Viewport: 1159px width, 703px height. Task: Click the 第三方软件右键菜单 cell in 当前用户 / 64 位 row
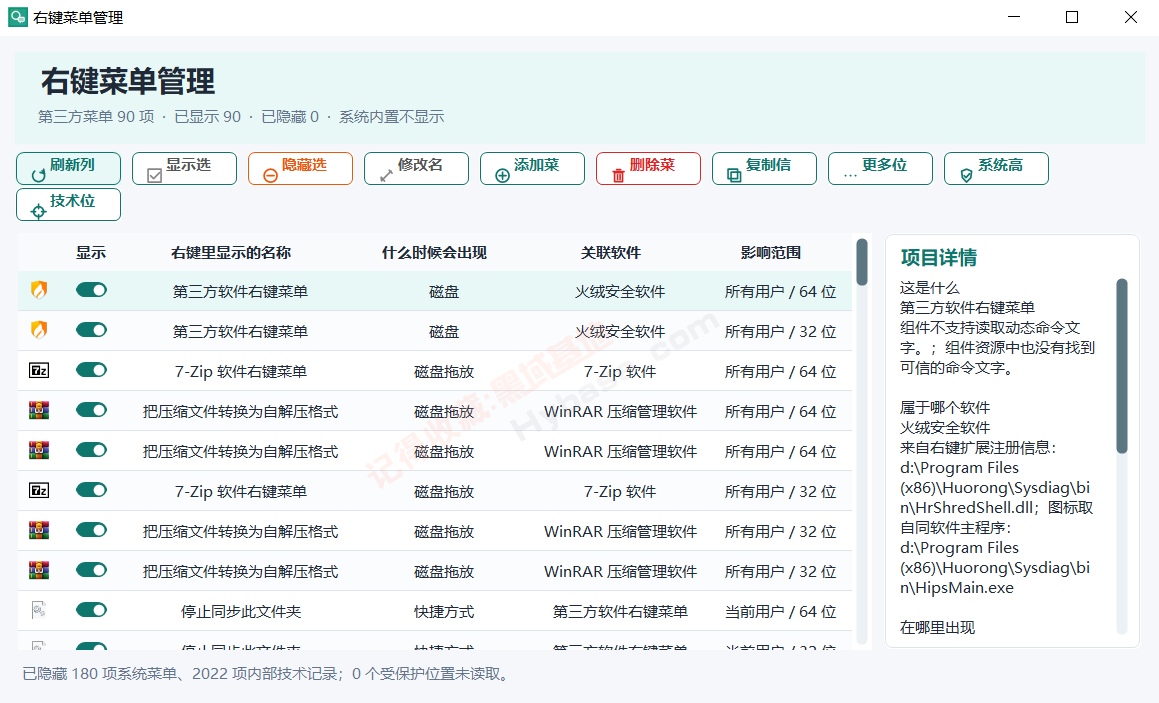620,611
